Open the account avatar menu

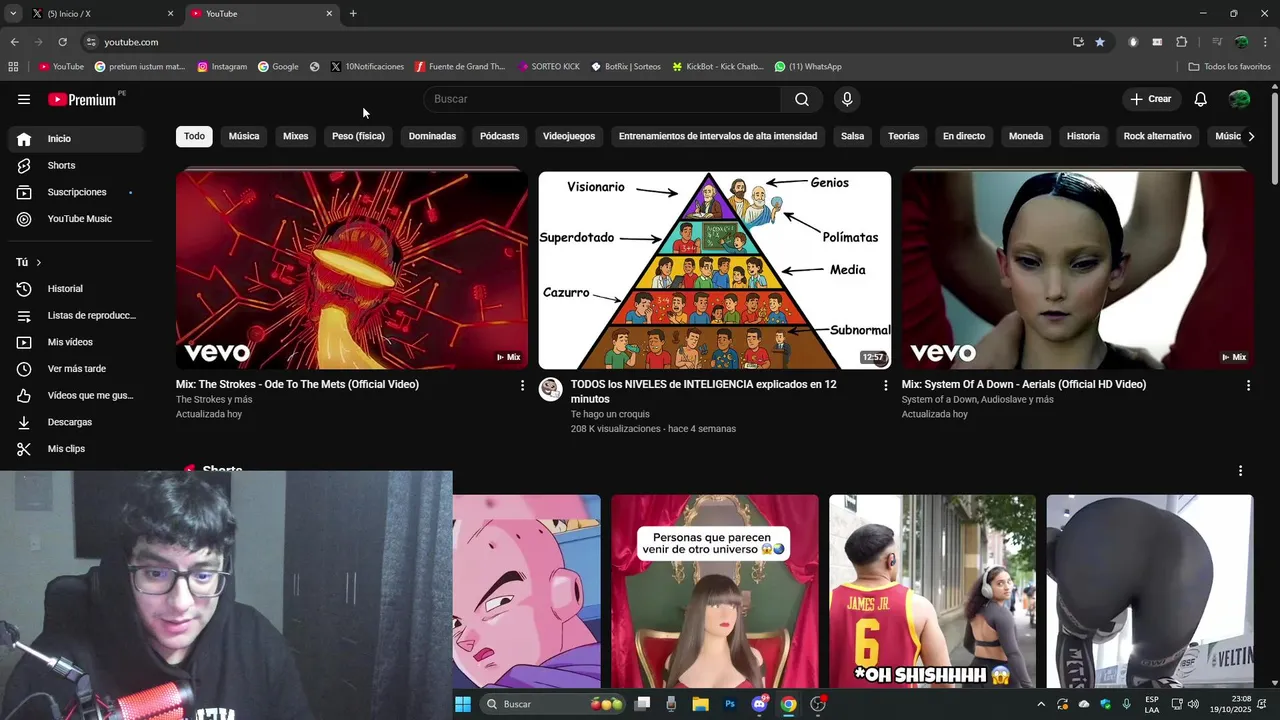click(1240, 99)
